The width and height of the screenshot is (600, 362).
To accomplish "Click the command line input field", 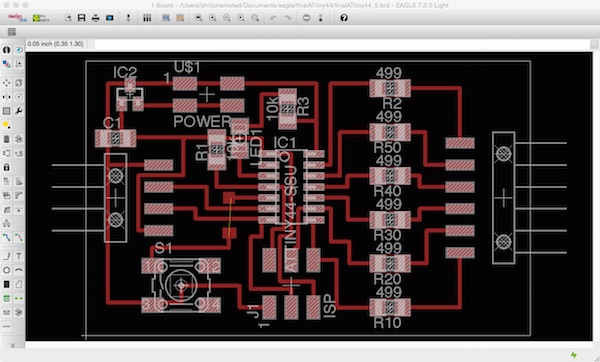I will click(x=342, y=44).
